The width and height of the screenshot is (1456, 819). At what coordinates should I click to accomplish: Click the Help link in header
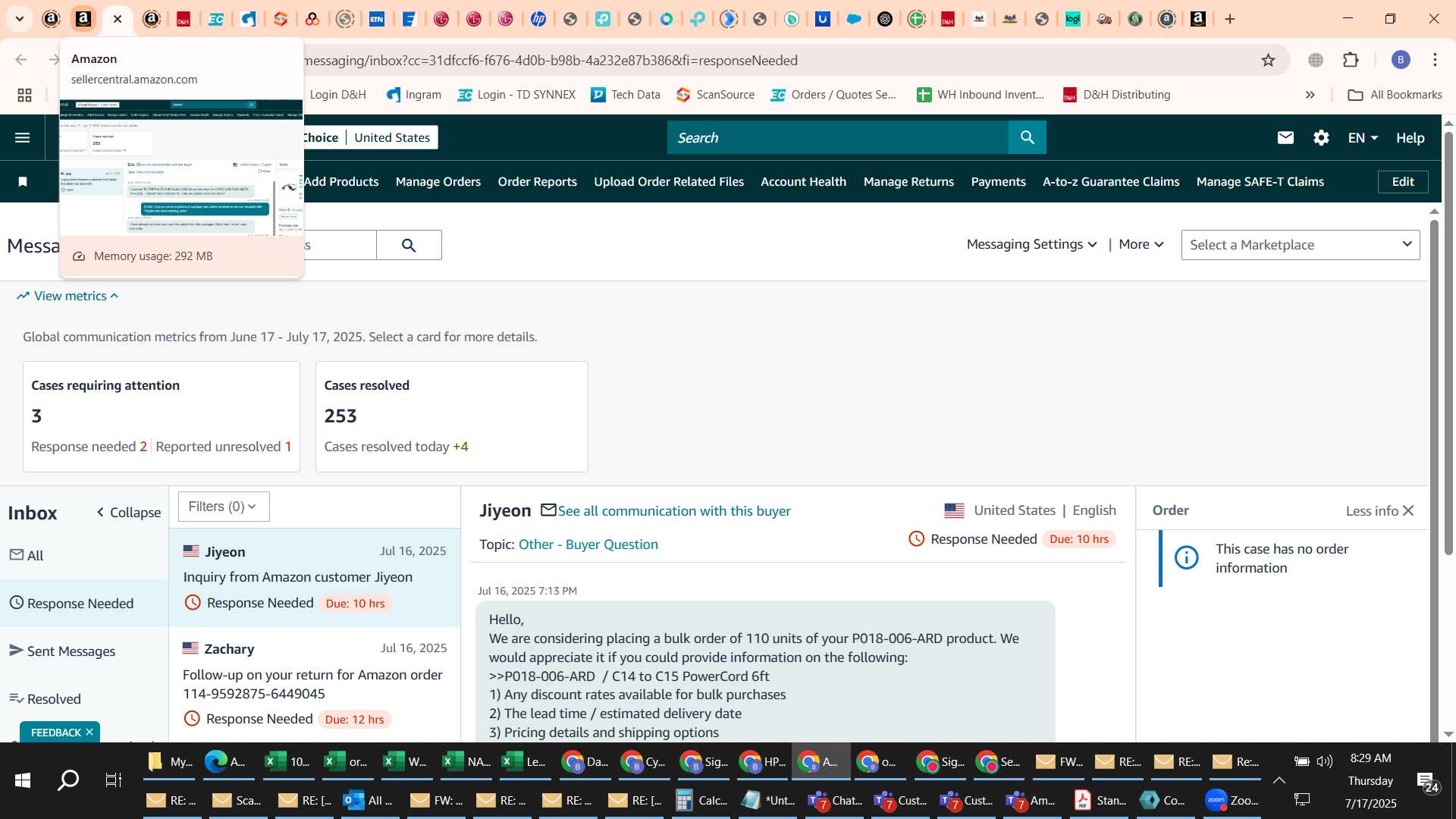1410,137
